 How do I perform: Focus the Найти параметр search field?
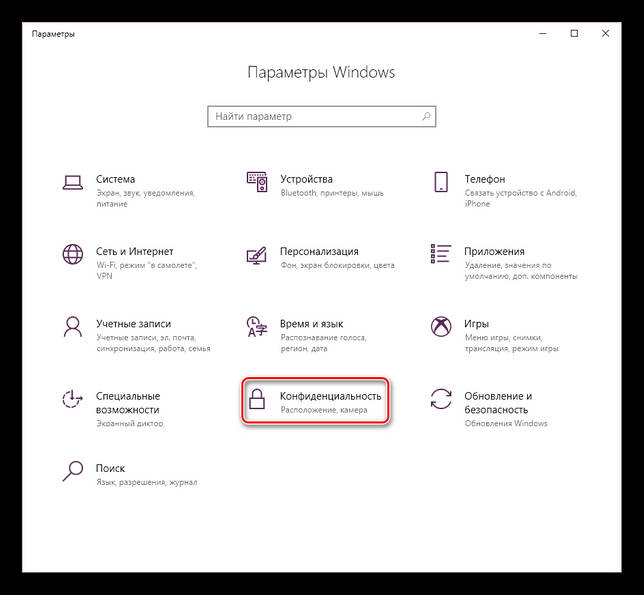click(322, 117)
